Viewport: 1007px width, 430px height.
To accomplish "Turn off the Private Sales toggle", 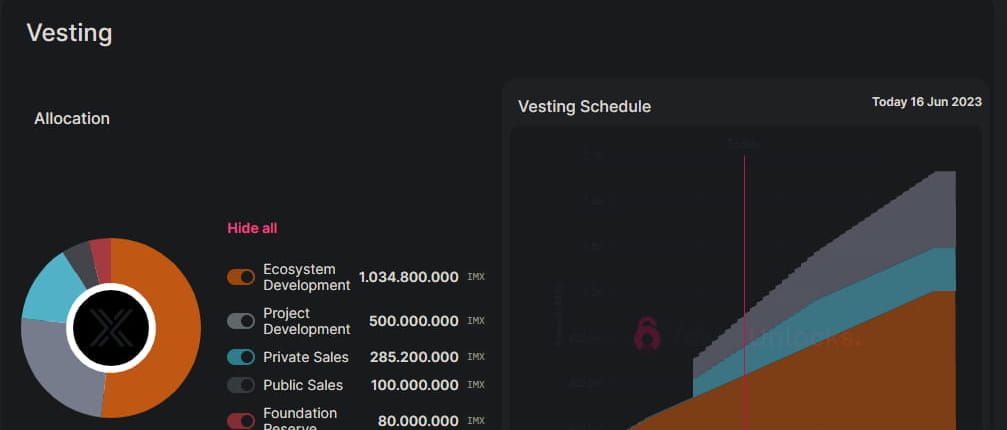I will click(x=241, y=357).
